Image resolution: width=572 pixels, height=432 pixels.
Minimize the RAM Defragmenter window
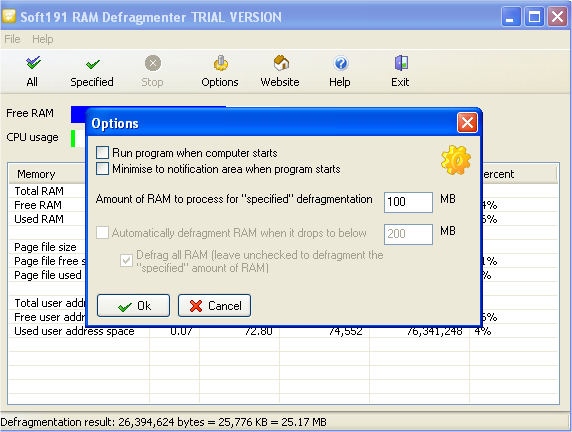[511, 16]
